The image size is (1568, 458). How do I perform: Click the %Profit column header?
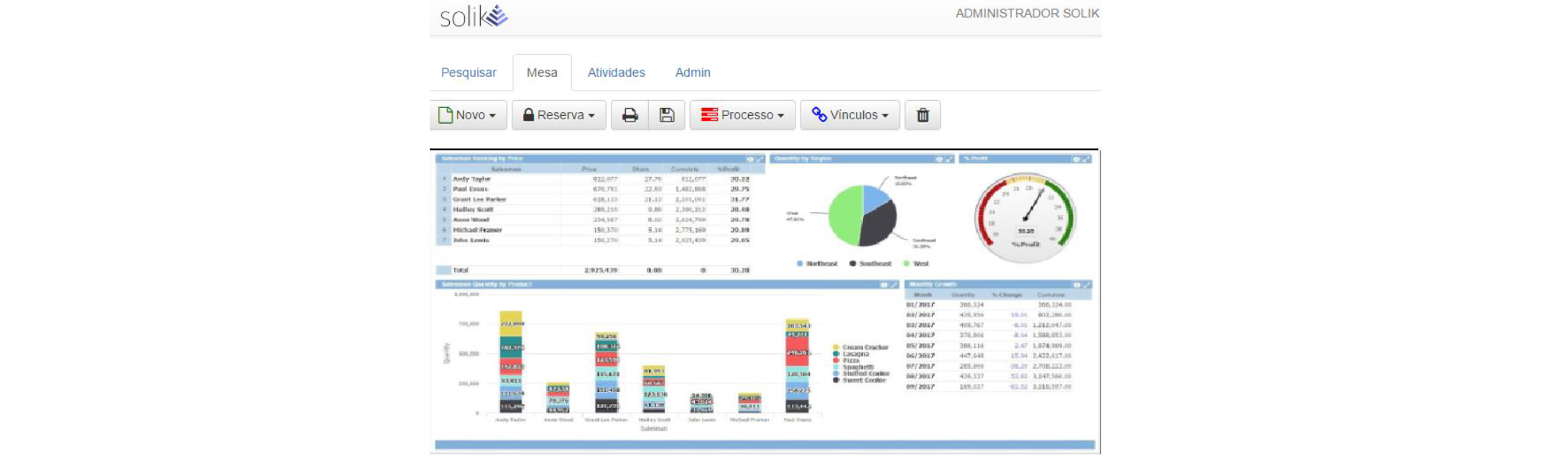(728, 169)
